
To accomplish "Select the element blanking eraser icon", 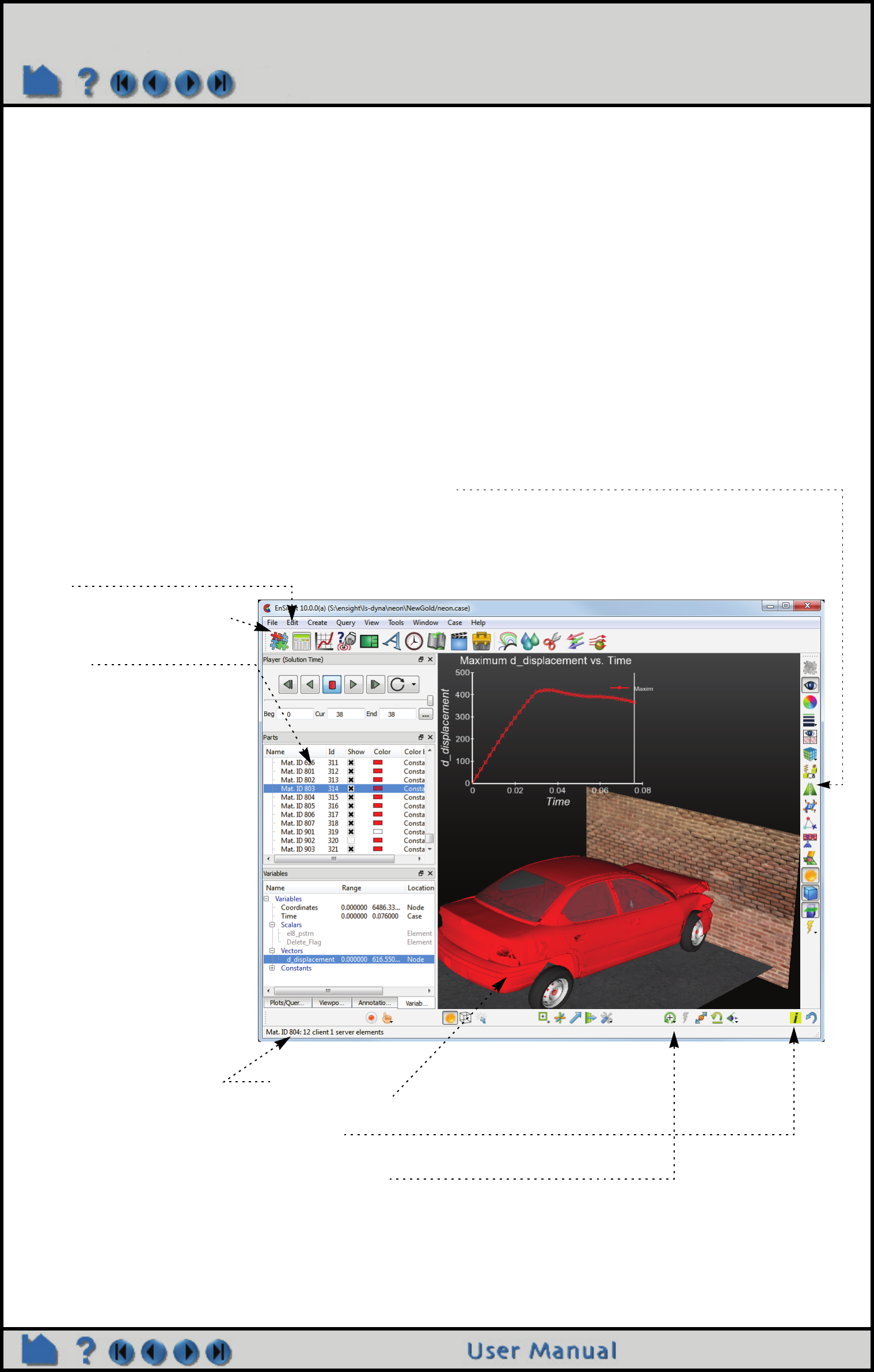I will pos(810,858).
